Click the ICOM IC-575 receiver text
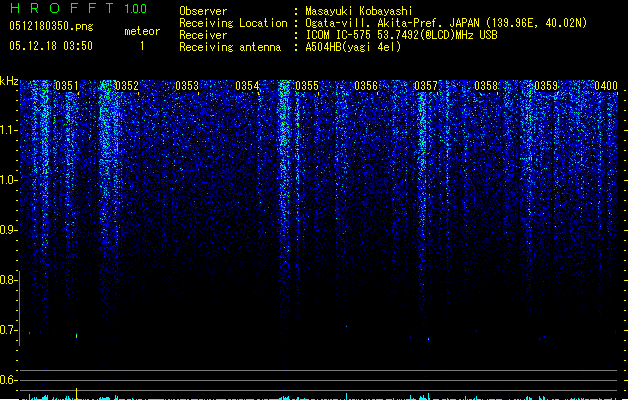 pos(401,35)
